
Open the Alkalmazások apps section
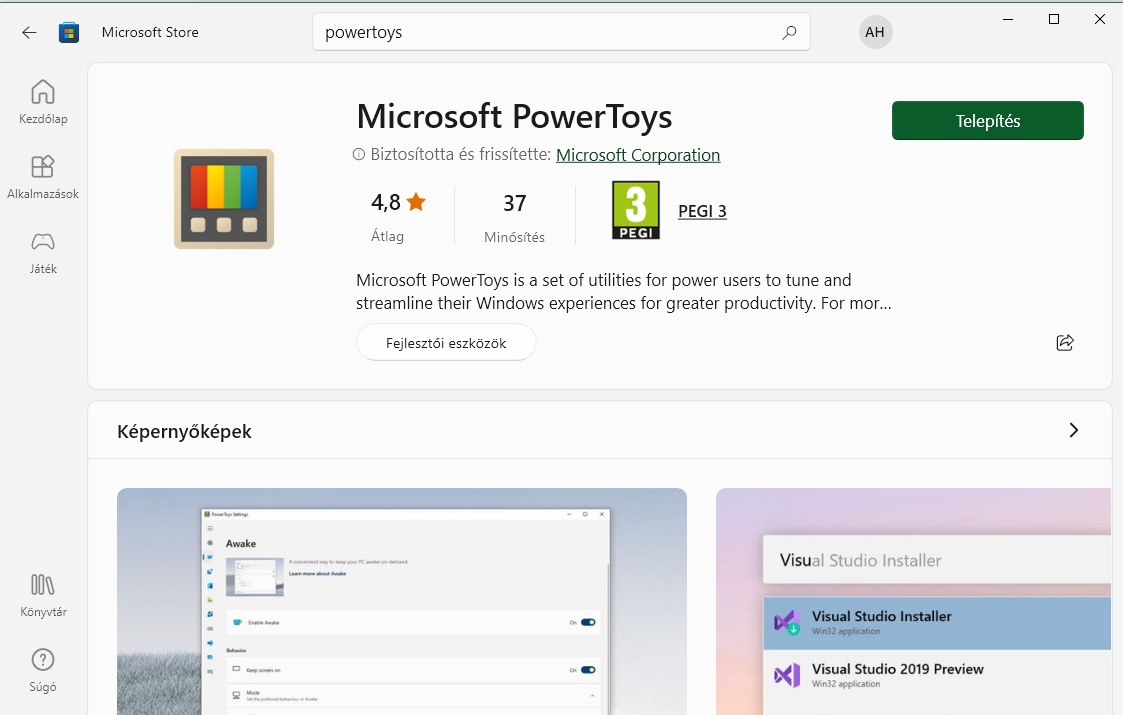[43, 177]
